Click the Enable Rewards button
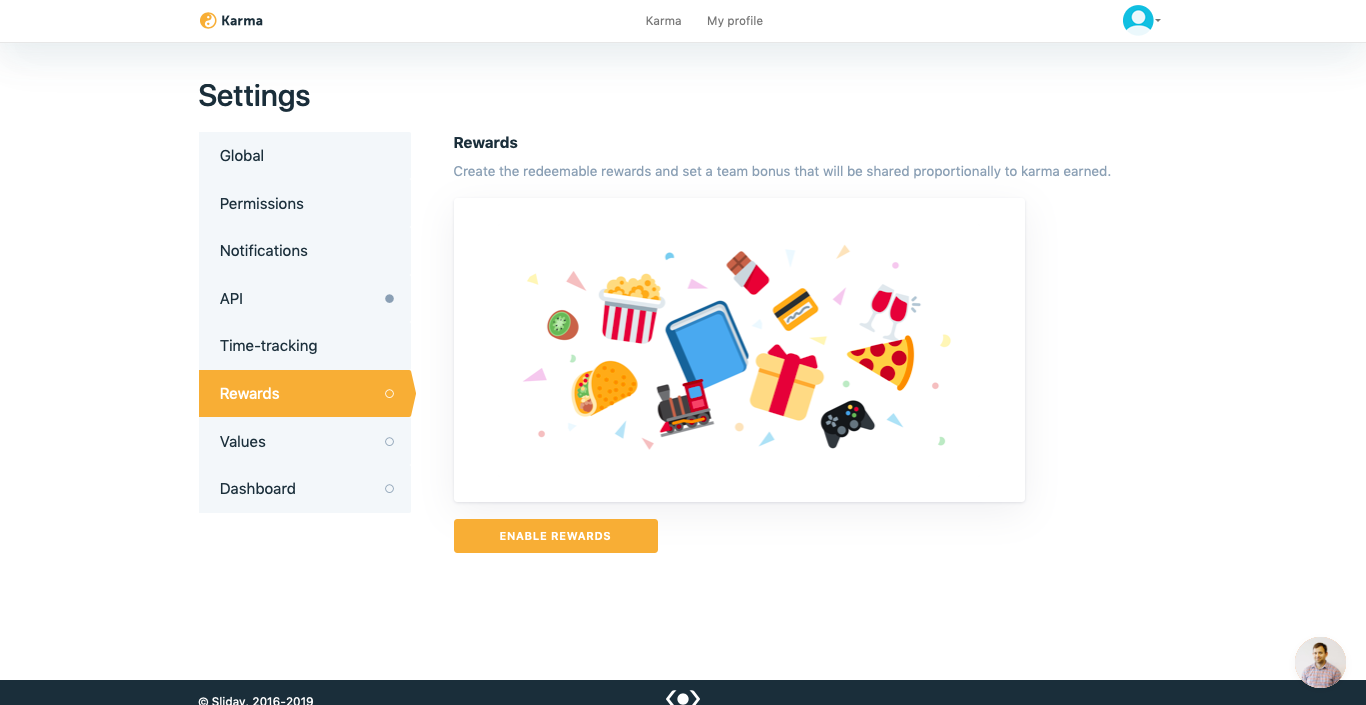1366x705 pixels. [556, 536]
